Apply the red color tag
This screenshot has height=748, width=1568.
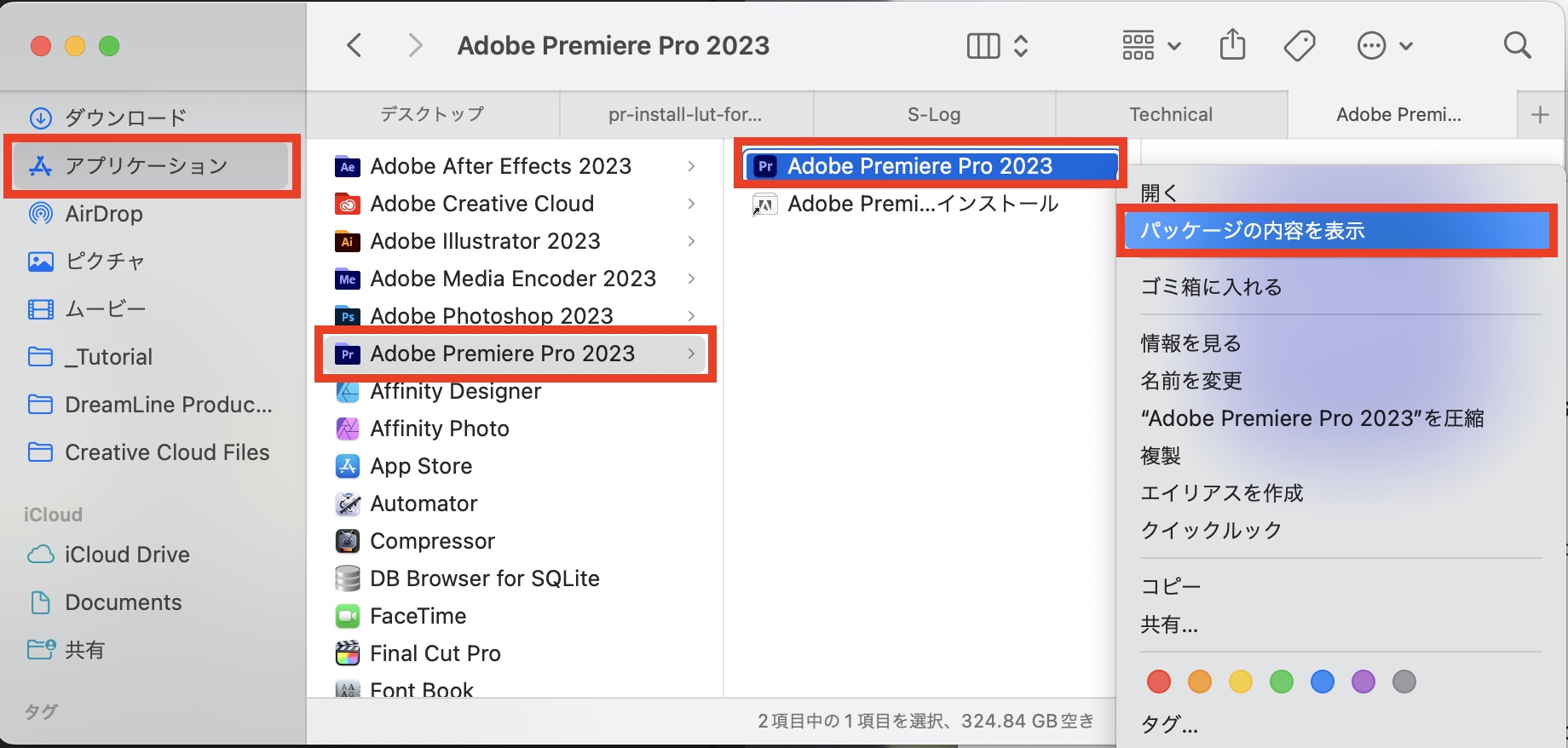(x=1159, y=682)
